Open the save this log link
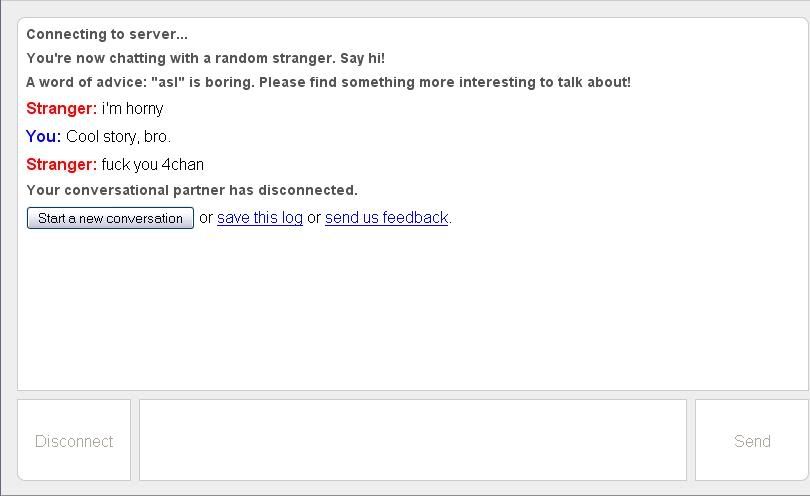810x496 pixels. click(x=260, y=217)
